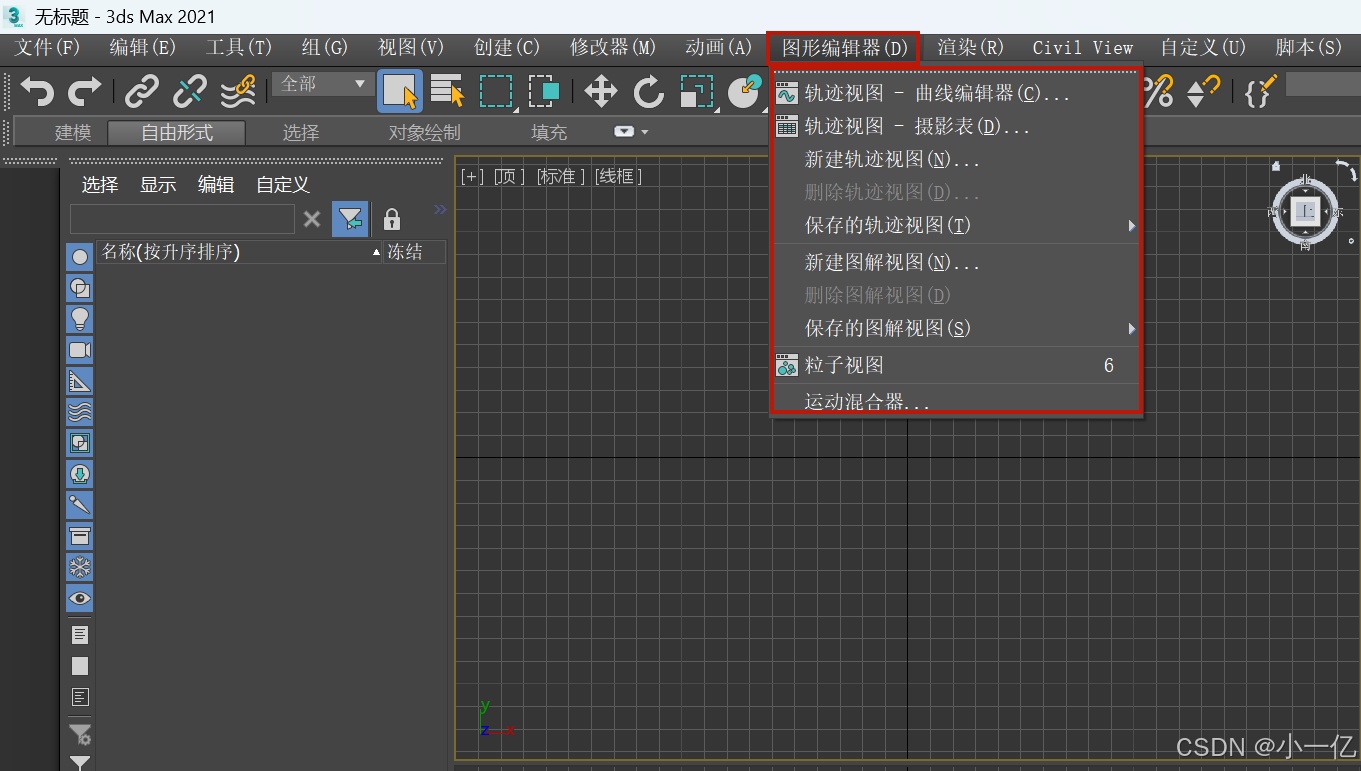Viewport: 1361px width, 771px height.
Task: Close the 图形编辑器(D) menu header
Action: [x=844, y=47]
